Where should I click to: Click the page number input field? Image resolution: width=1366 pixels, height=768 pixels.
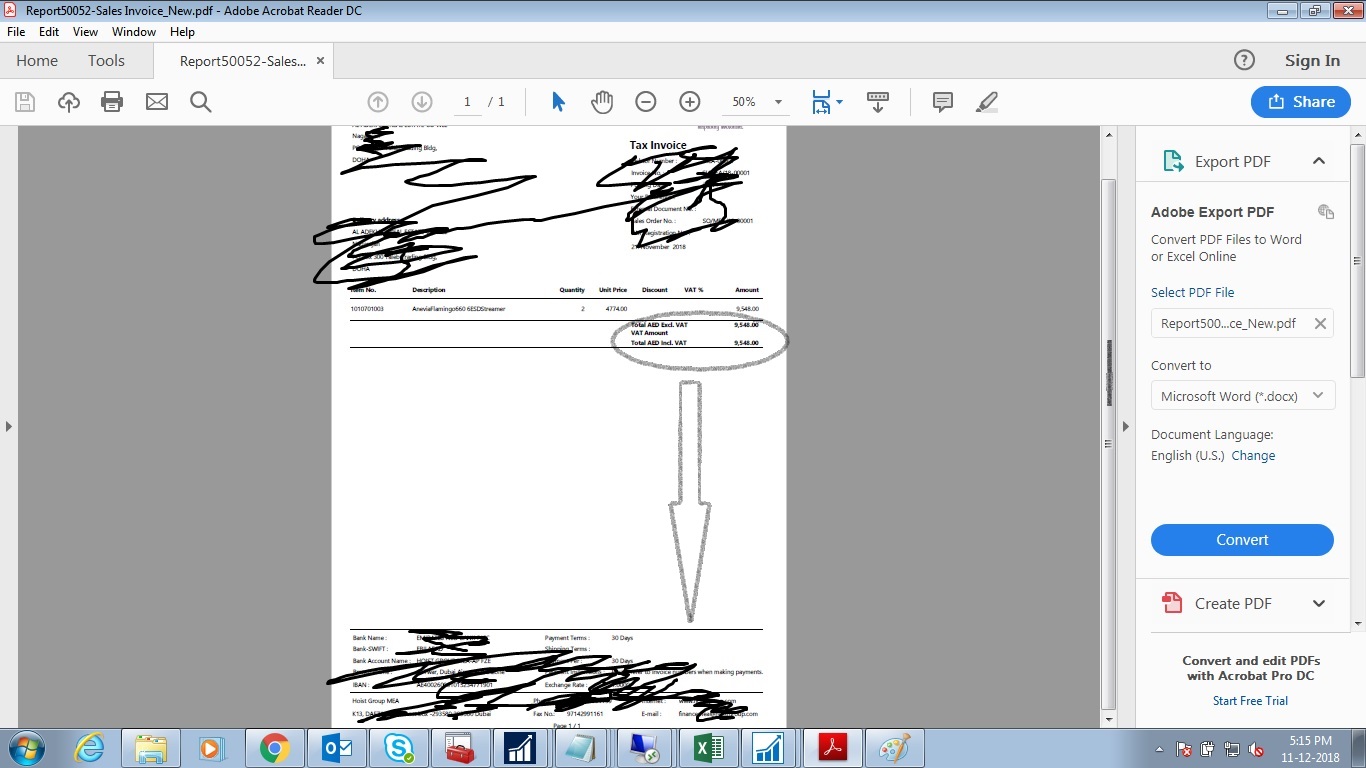[467, 102]
